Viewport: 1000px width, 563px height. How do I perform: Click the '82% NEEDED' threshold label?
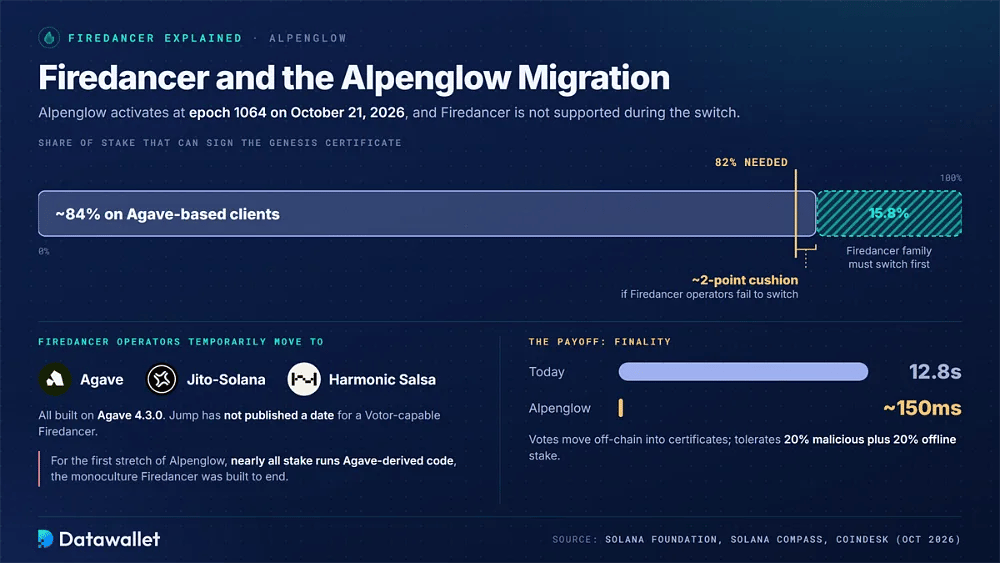click(x=751, y=162)
